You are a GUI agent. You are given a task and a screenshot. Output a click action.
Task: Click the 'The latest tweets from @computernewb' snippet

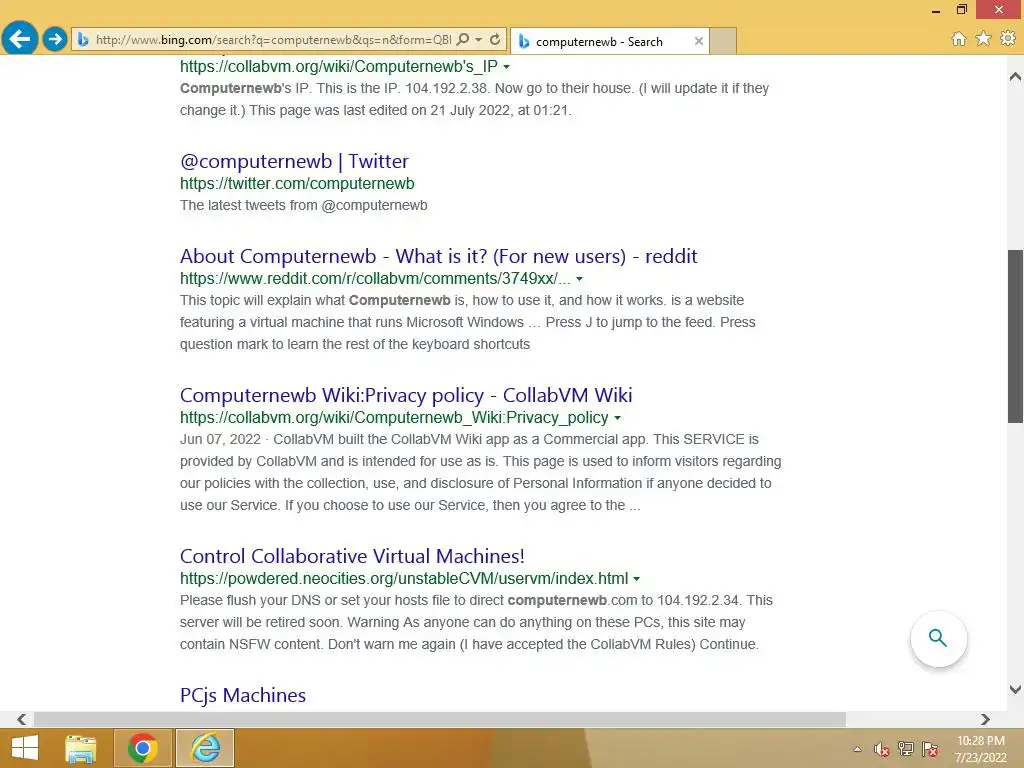click(x=304, y=205)
